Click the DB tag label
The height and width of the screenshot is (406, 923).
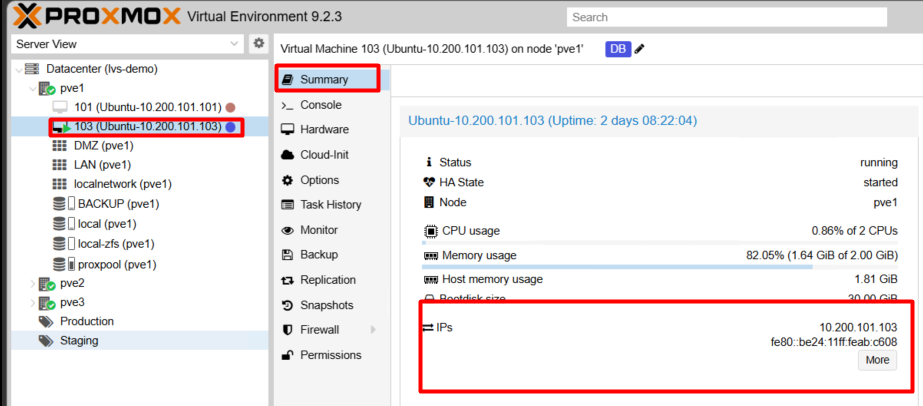pos(618,49)
